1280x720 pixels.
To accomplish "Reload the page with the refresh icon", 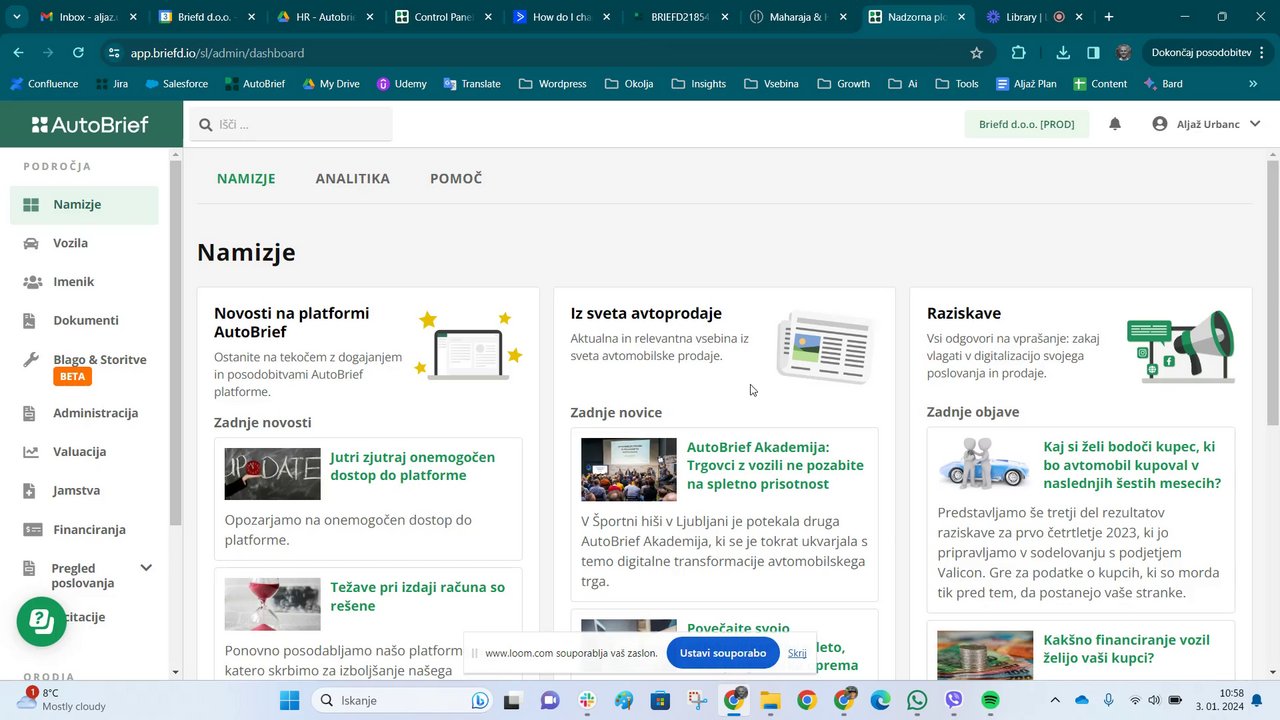I will (78, 53).
